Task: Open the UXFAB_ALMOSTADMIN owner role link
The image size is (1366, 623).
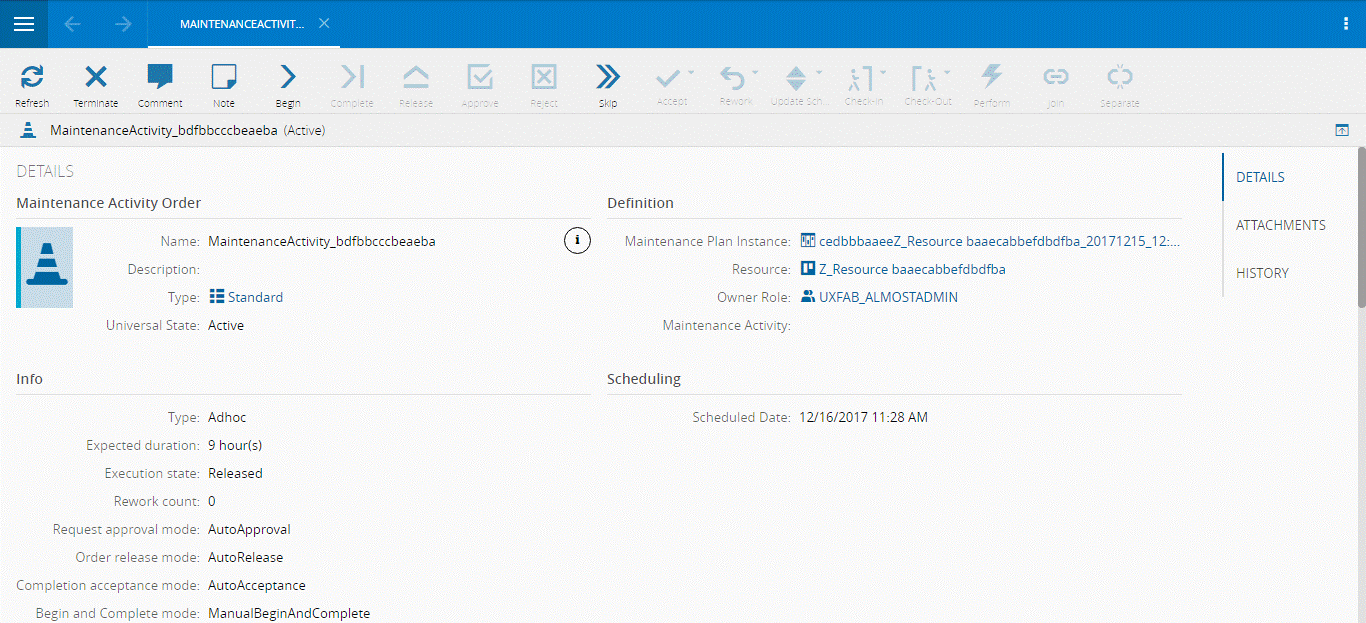Action: [887, 297]
